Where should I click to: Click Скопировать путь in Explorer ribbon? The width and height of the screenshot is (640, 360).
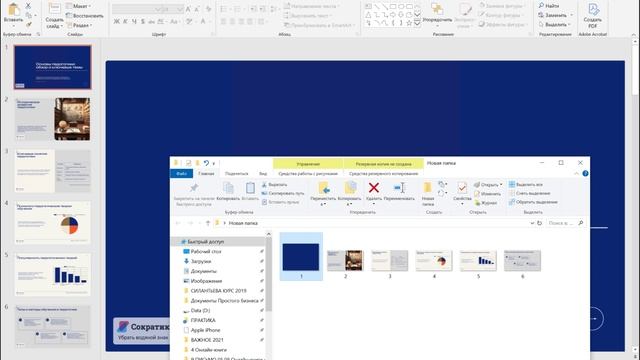pos(283,193)
